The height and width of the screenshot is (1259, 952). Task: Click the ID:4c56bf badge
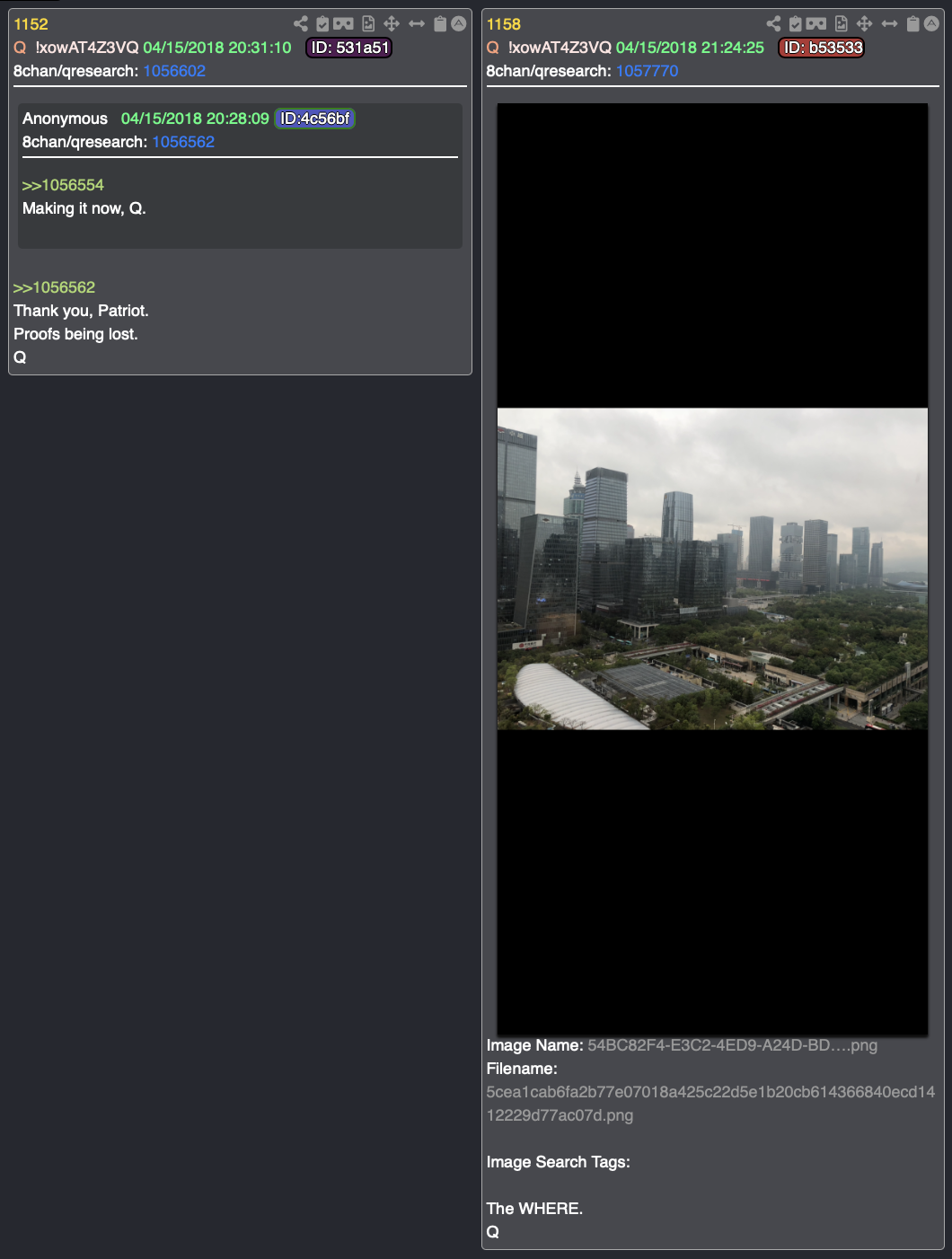[x=314, y=119]
